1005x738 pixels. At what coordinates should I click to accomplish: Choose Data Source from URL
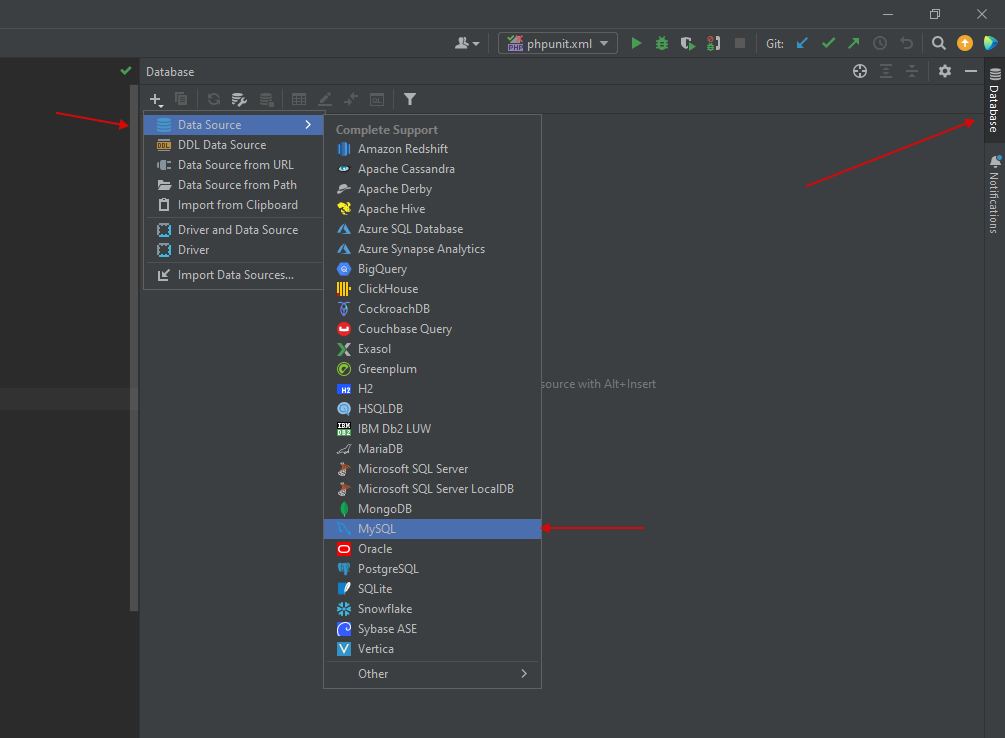pos(234,165)
